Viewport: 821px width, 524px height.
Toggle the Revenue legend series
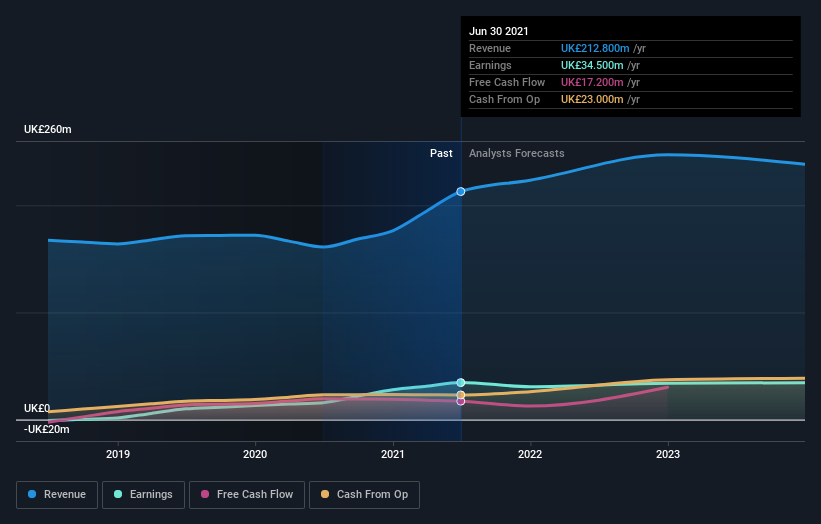point(57,495)
